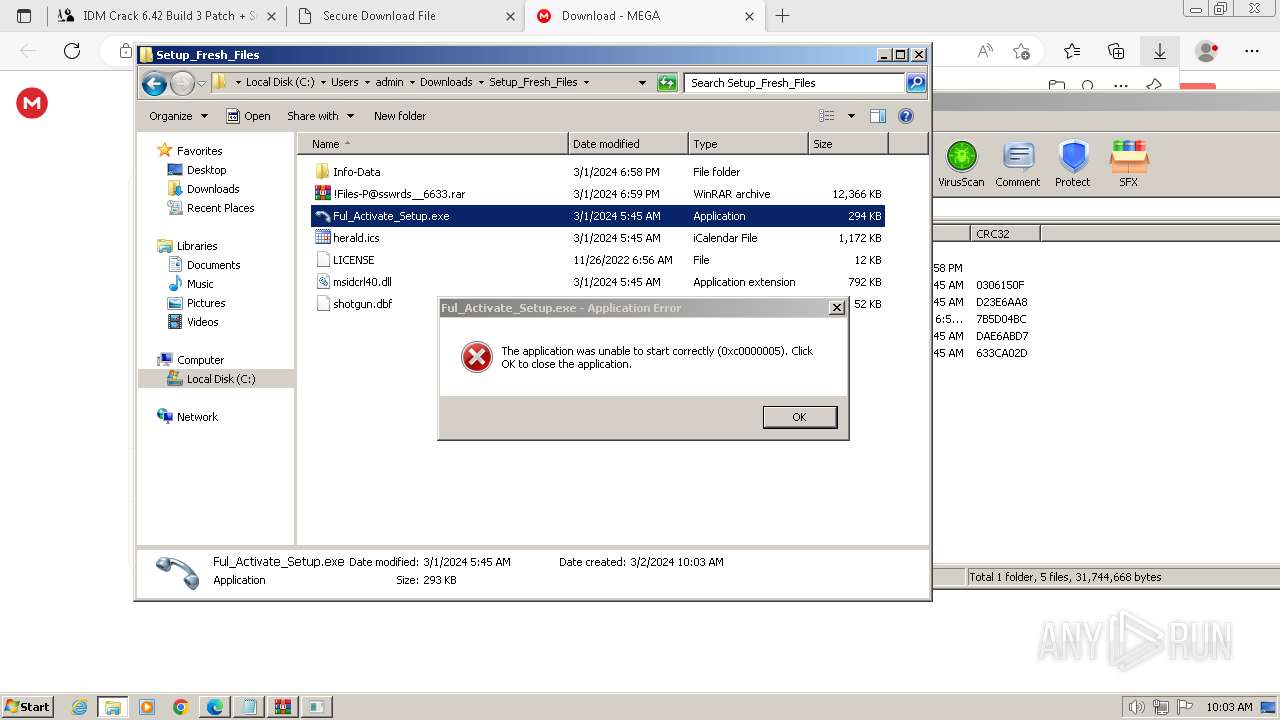Select Libraries in navigation pane
This screenshot has height=720, width=1280.
tap(197, 246)
